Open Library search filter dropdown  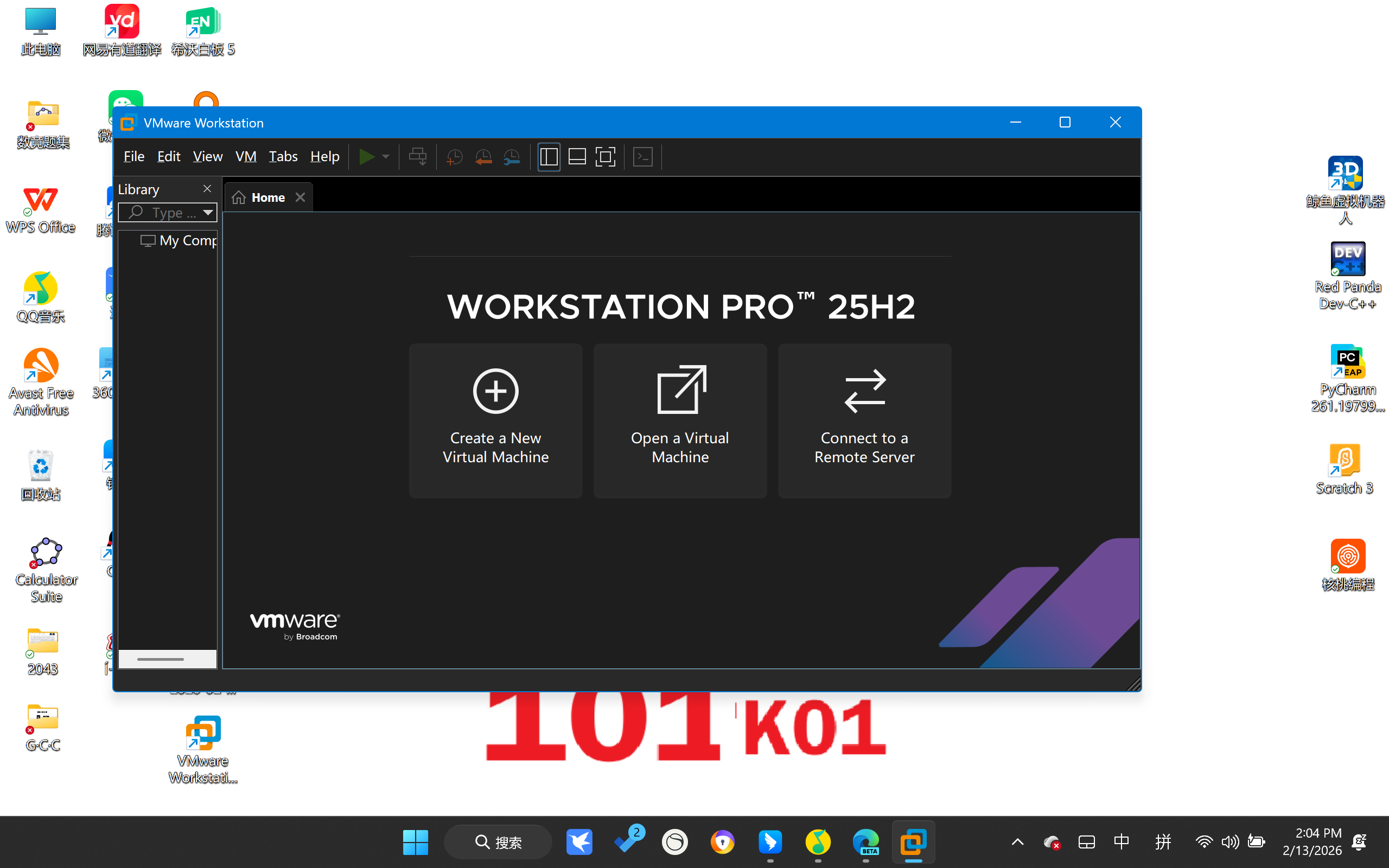208,213
